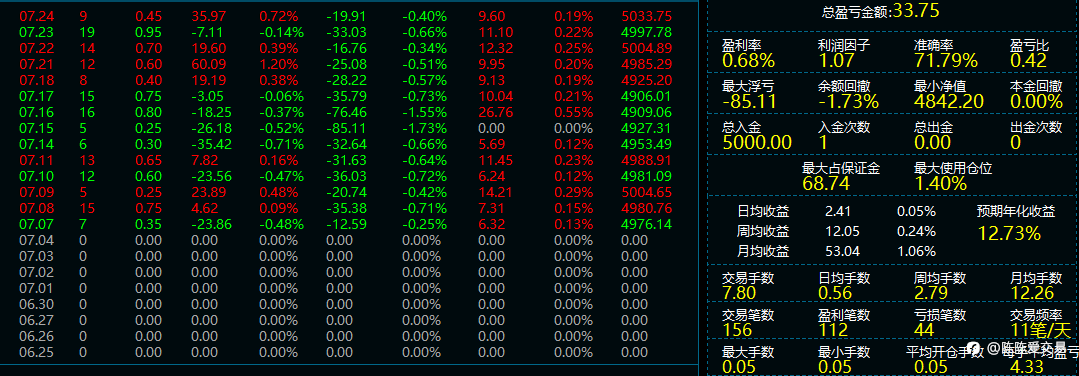1079x376 pixels.
Task: Click the 盈利率 0.68% statistic
Action: click(749, 61)
